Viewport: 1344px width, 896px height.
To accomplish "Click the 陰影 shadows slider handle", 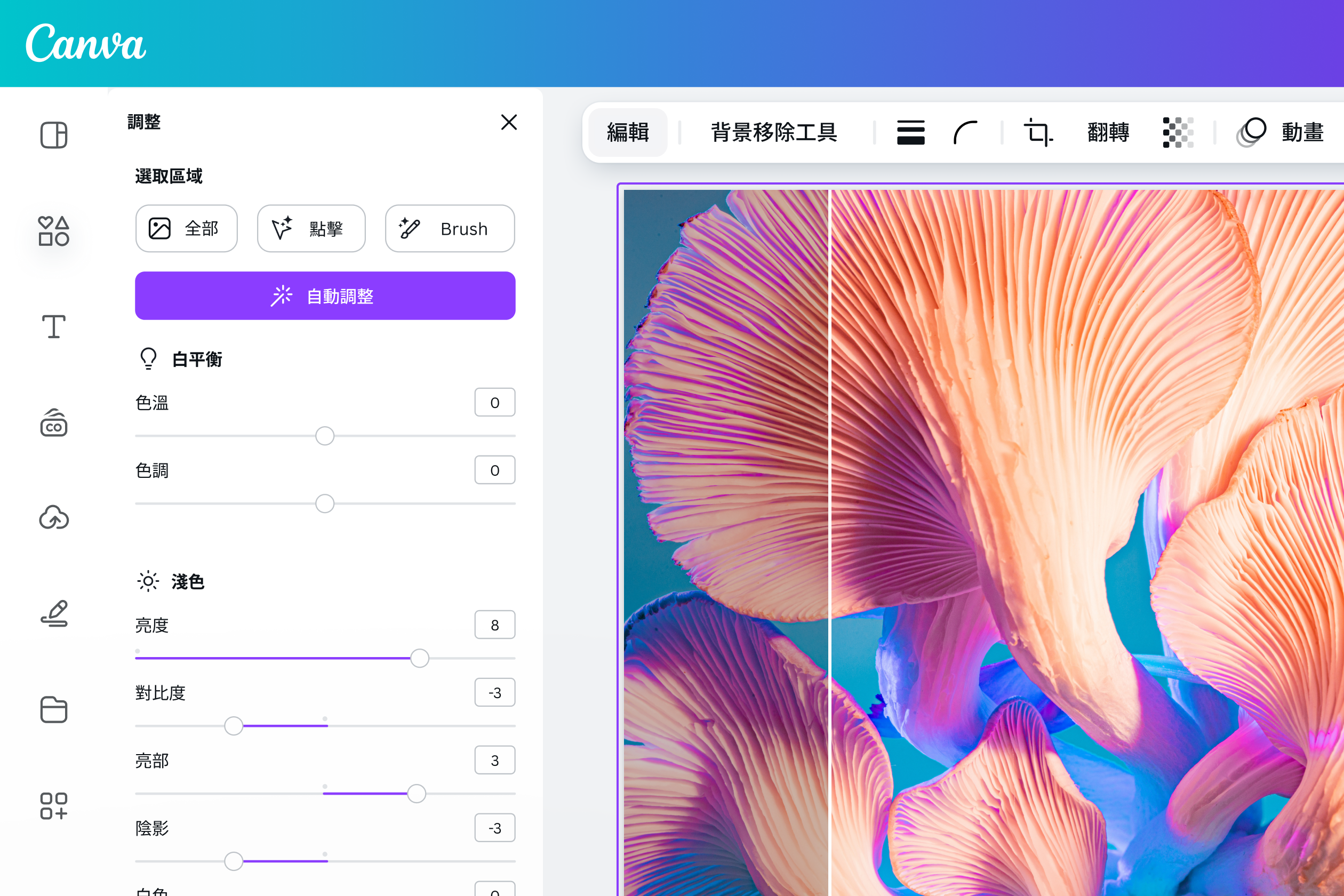I will pyautogui.click(x=233, y=861).
